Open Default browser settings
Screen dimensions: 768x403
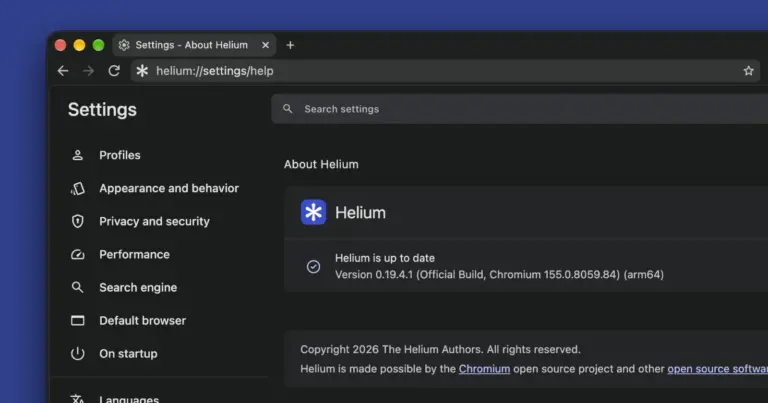[x=143, y=321]
